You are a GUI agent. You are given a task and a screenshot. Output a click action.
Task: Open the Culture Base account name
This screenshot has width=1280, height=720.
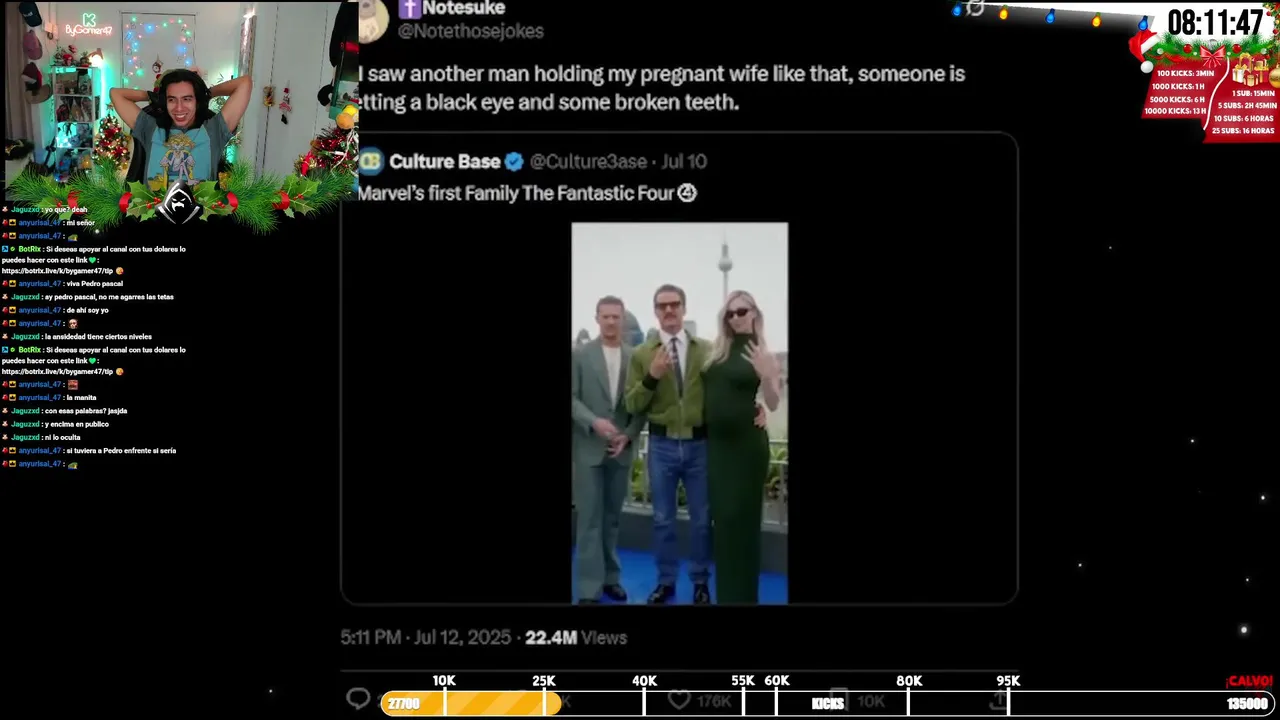pos(445,162)
